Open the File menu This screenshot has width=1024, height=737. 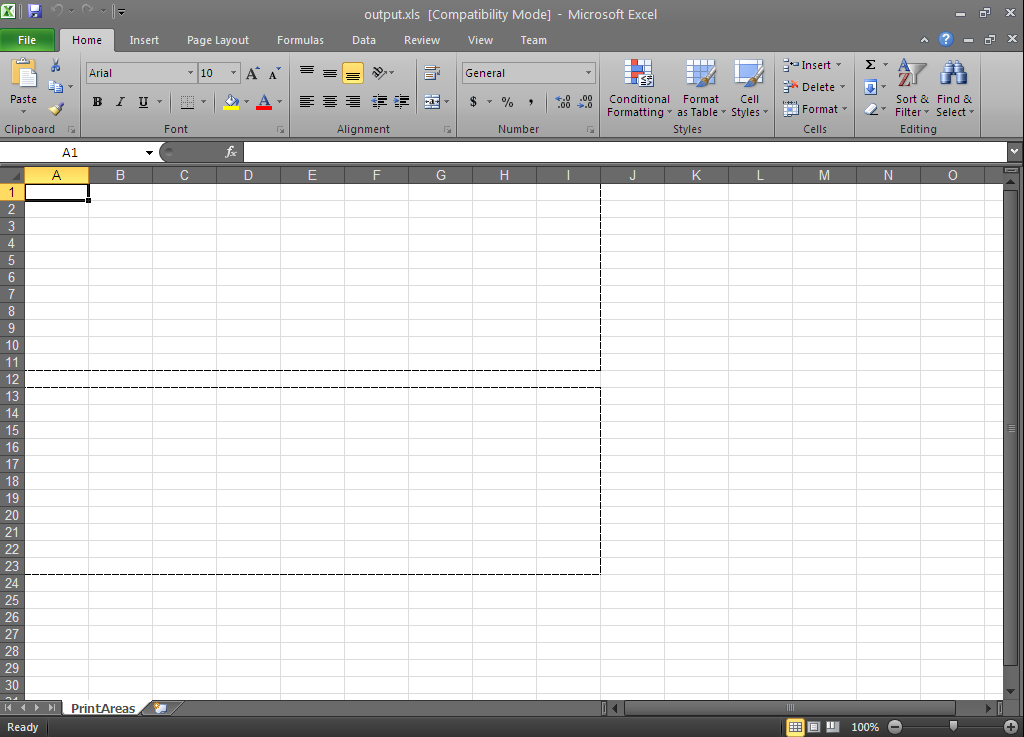pos(27,40)
